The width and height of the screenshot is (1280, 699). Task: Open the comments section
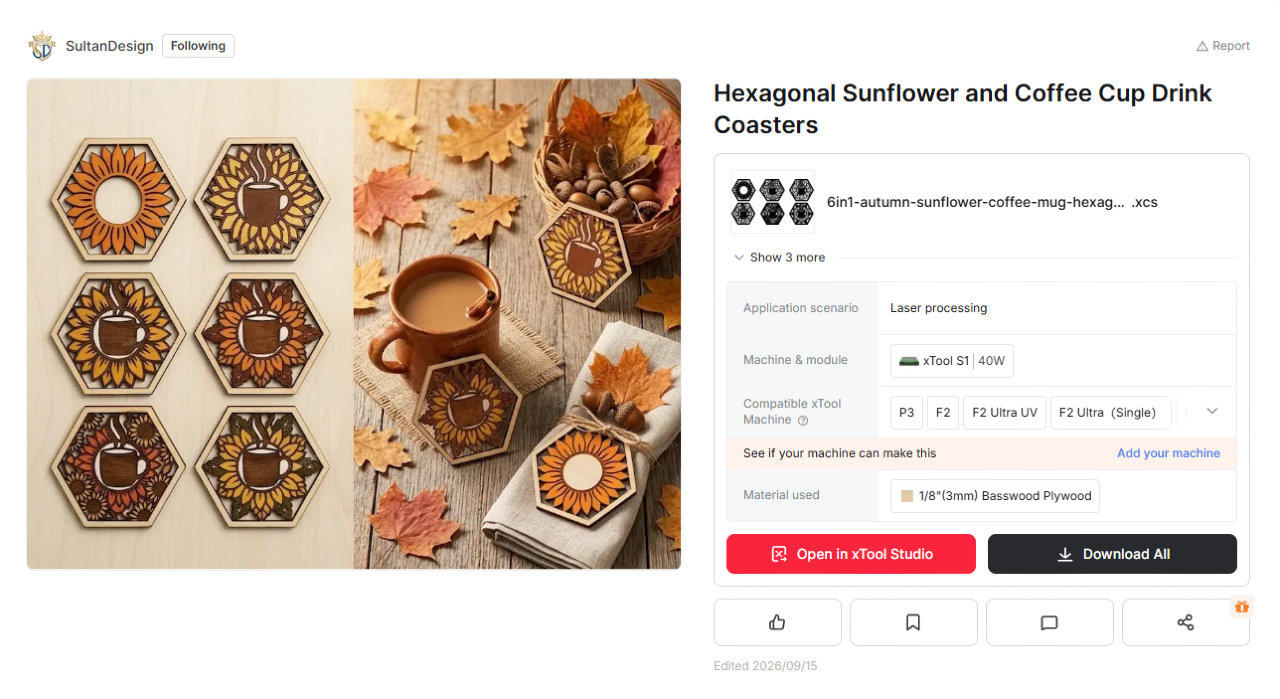(1049, 622)
